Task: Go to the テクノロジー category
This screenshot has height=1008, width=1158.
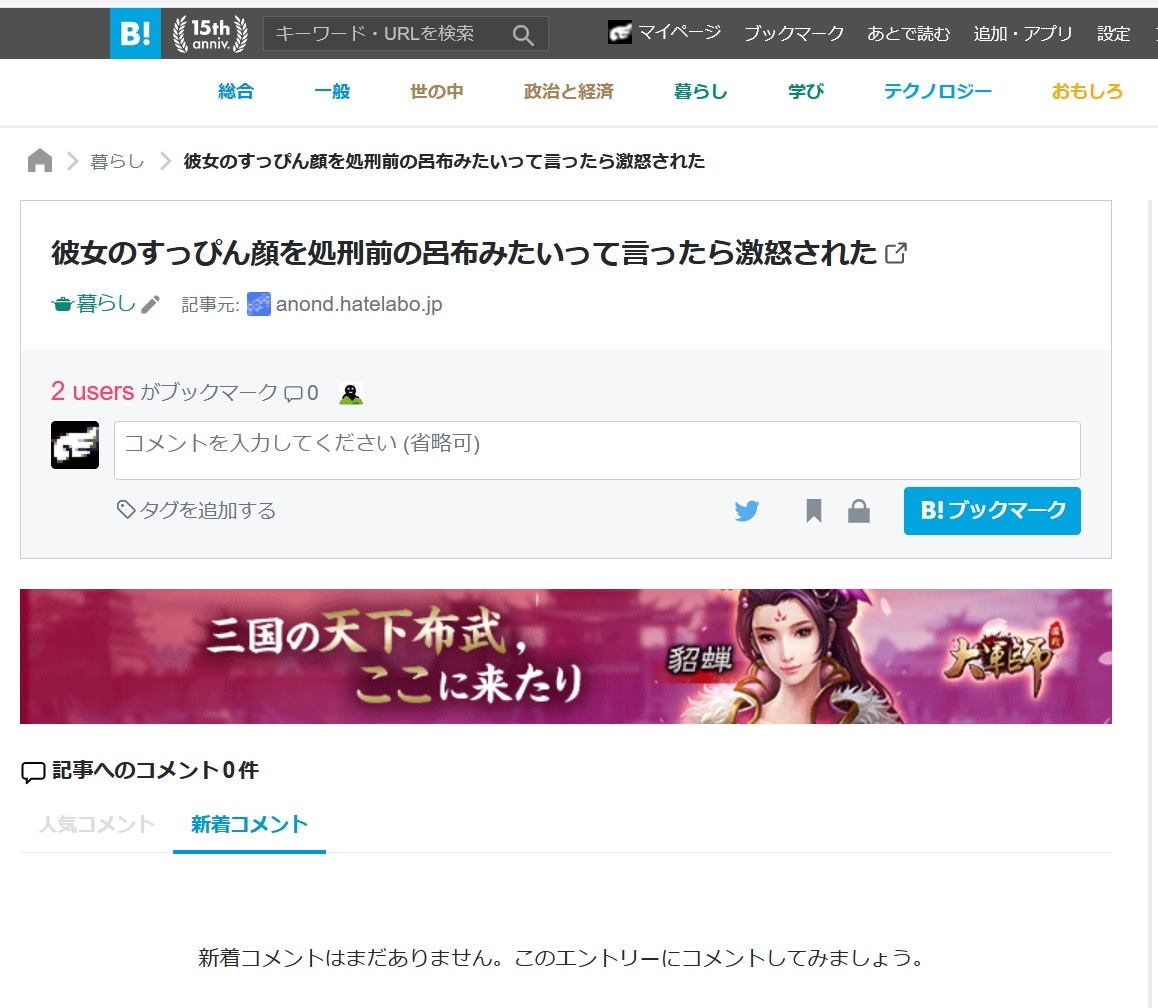Action: pyautogui.click(x=938, y=91)
